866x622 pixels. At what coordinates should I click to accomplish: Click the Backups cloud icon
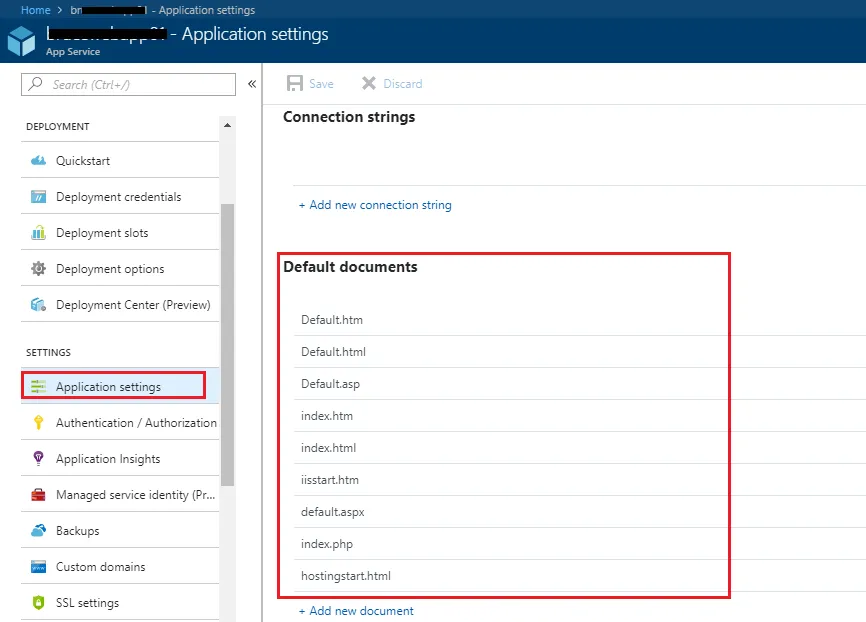click(38, 530)
